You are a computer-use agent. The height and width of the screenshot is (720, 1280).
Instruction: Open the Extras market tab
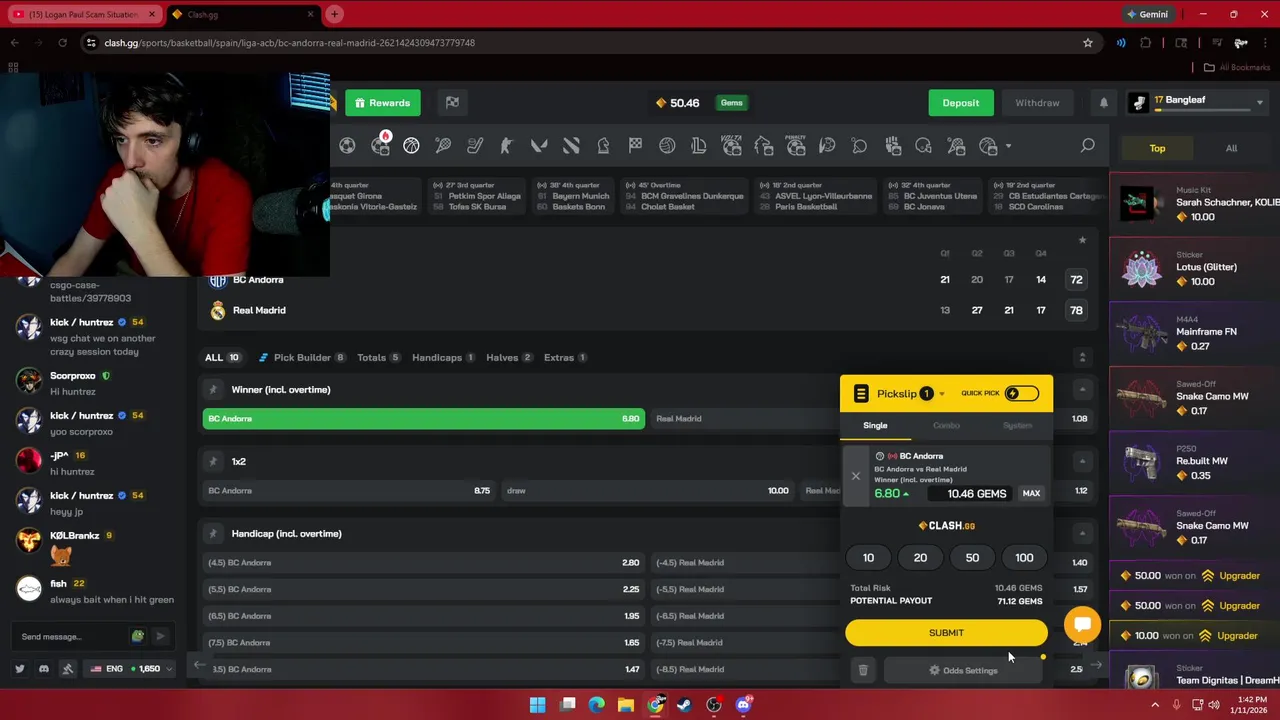566,357
